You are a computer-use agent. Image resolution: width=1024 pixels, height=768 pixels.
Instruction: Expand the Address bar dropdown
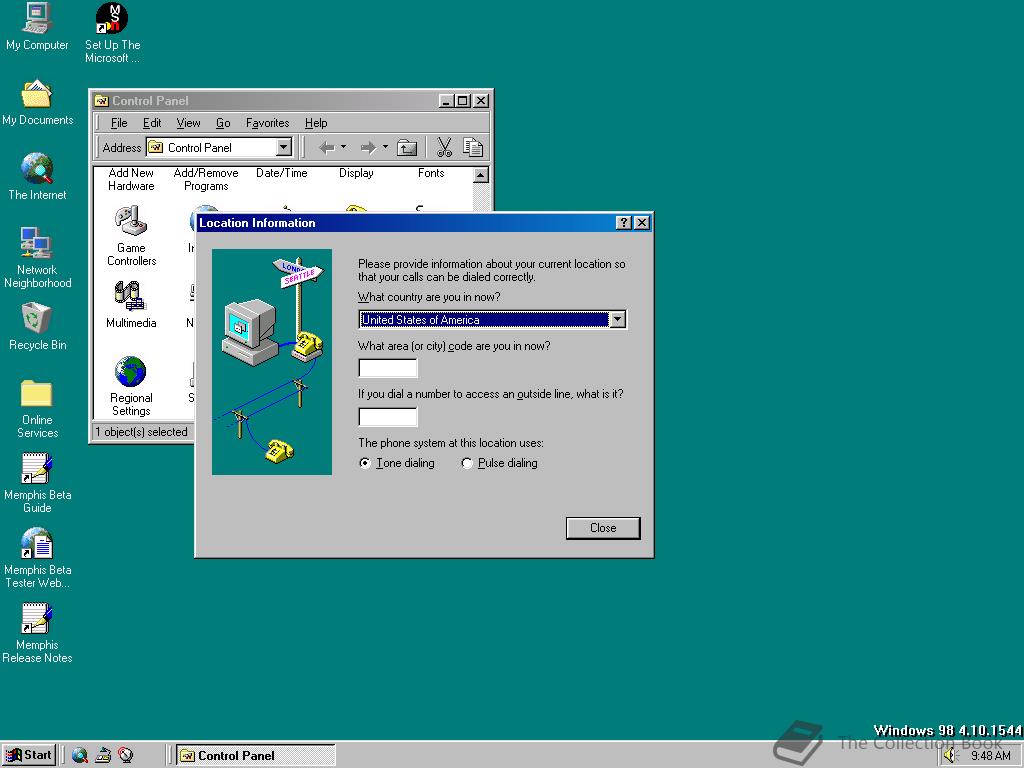(283, 148)
